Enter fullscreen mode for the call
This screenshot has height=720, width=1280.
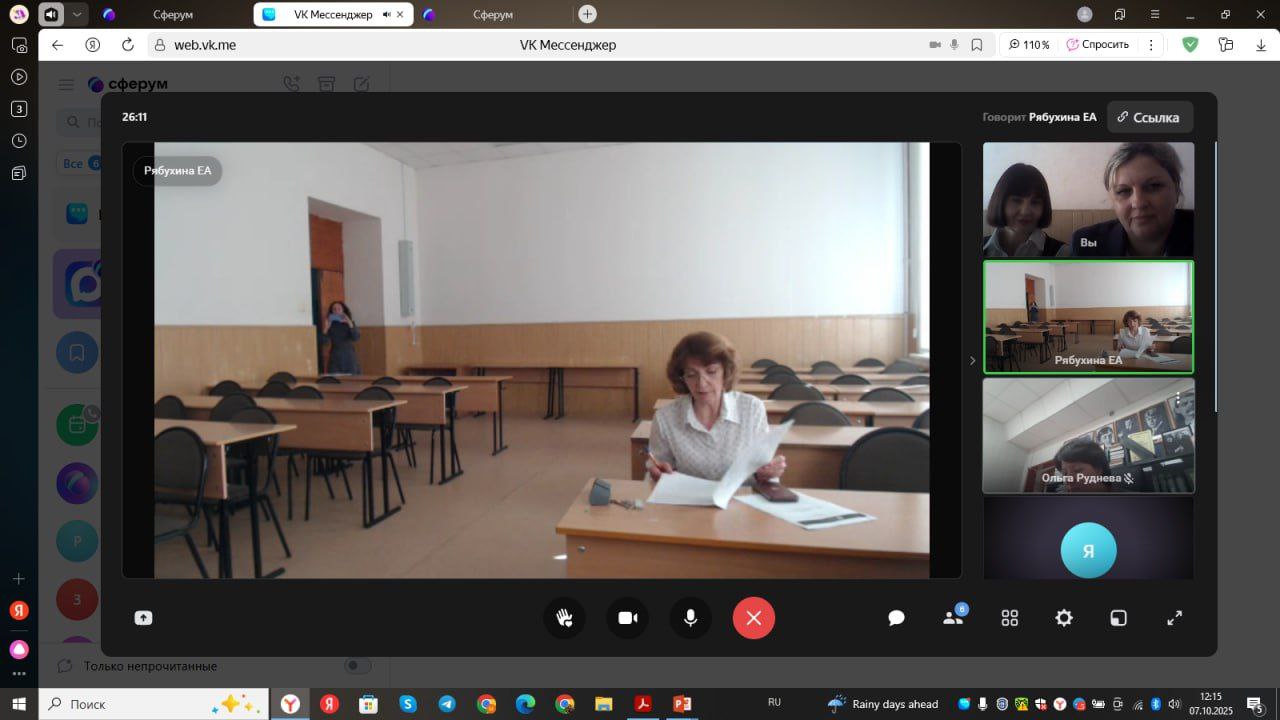click(x=1175, y=618)
